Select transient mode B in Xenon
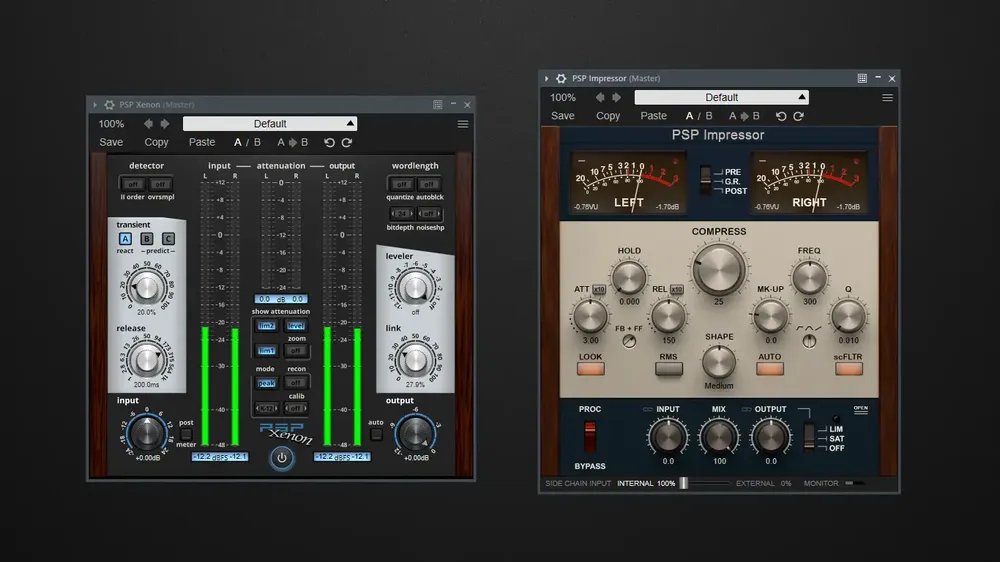 147,239
